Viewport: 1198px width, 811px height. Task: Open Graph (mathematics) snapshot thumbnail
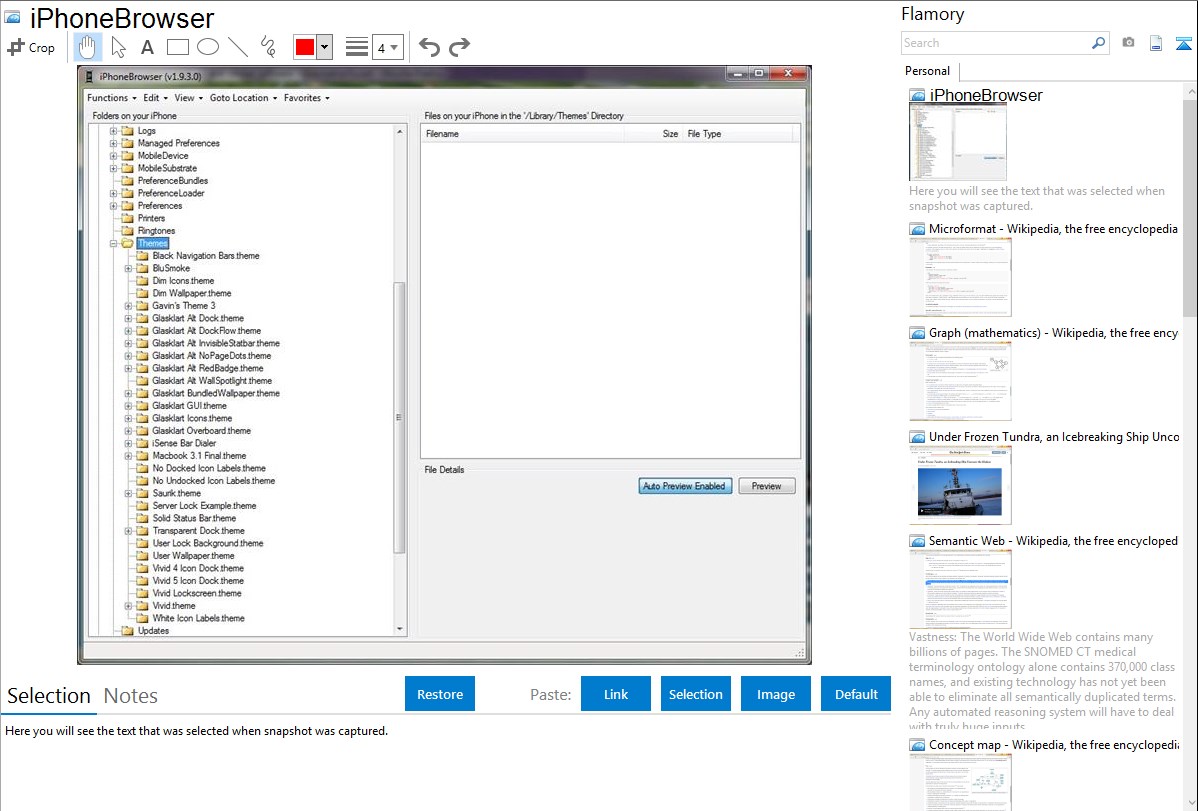pos(960,381)
